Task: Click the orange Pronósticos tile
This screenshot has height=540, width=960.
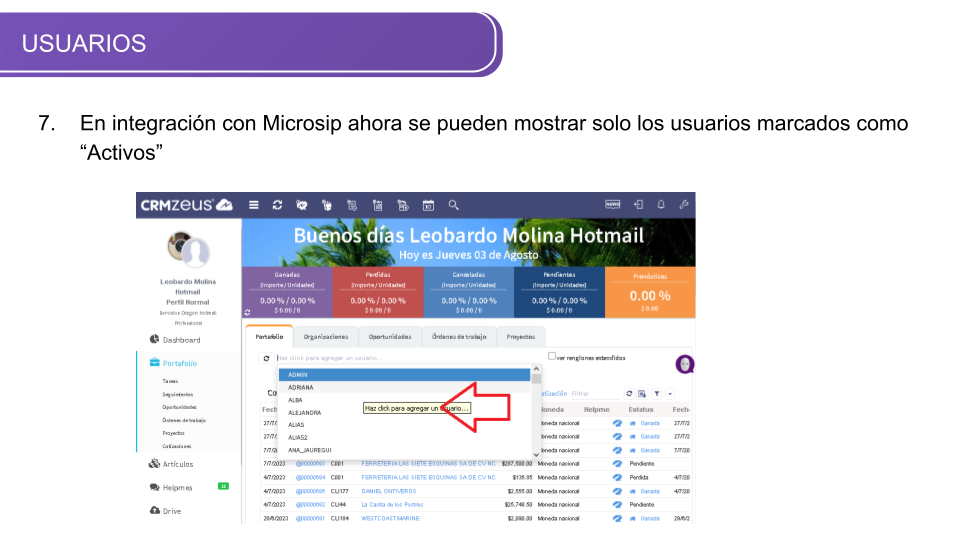Action: (x=650, y=292)
